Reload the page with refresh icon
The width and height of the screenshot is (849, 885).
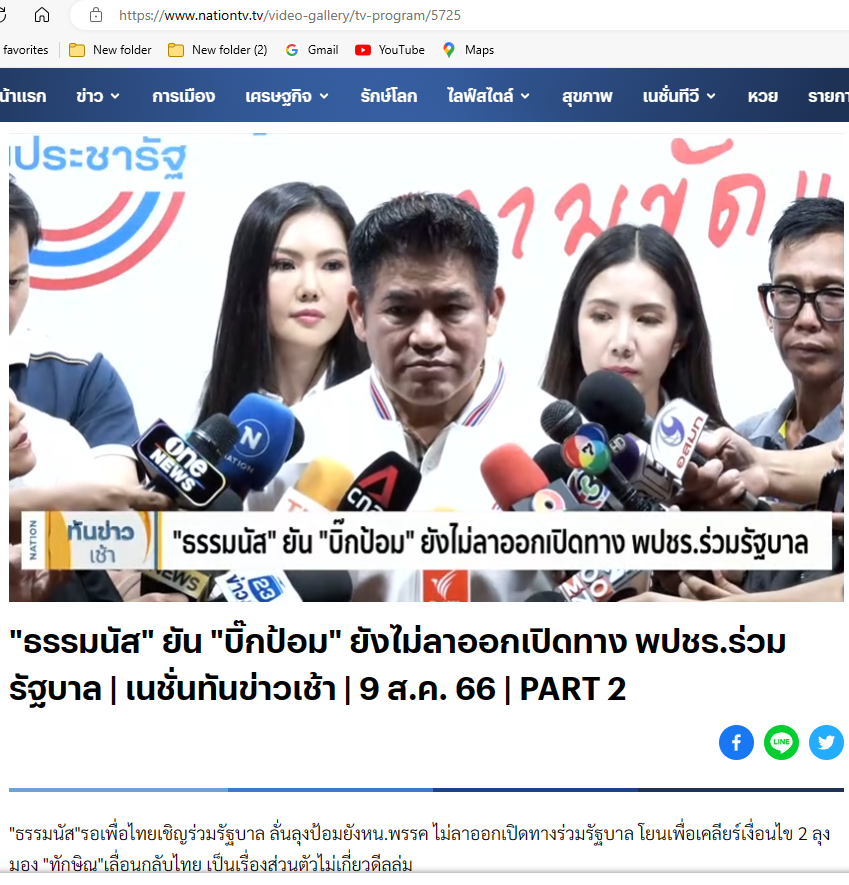click(2, 15)
